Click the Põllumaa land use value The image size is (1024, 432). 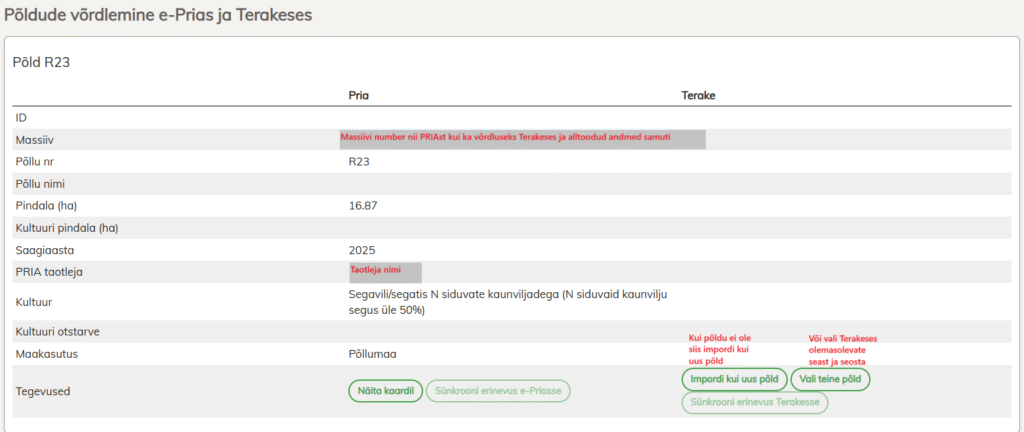point(375,354)
